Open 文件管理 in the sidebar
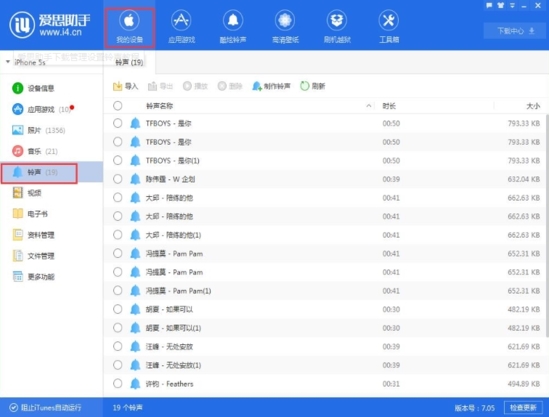 point(34,256)
